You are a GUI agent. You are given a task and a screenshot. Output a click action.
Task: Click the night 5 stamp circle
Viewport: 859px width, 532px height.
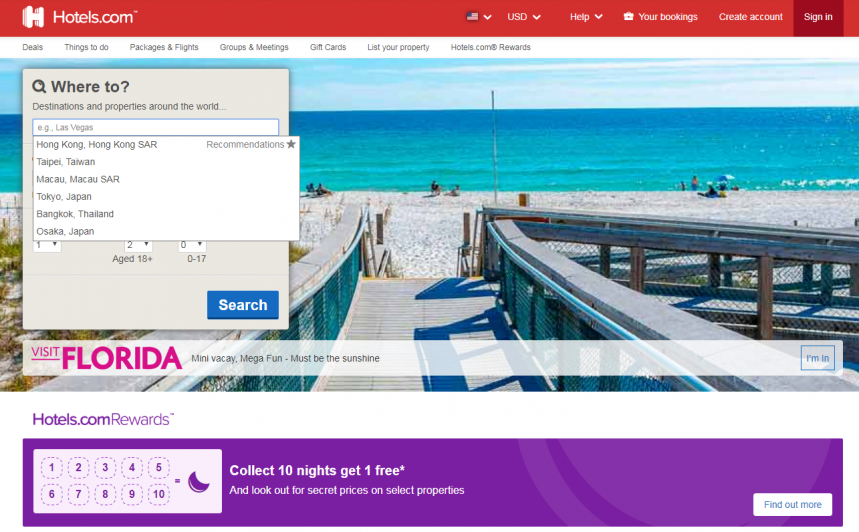[x=159, y=467]
